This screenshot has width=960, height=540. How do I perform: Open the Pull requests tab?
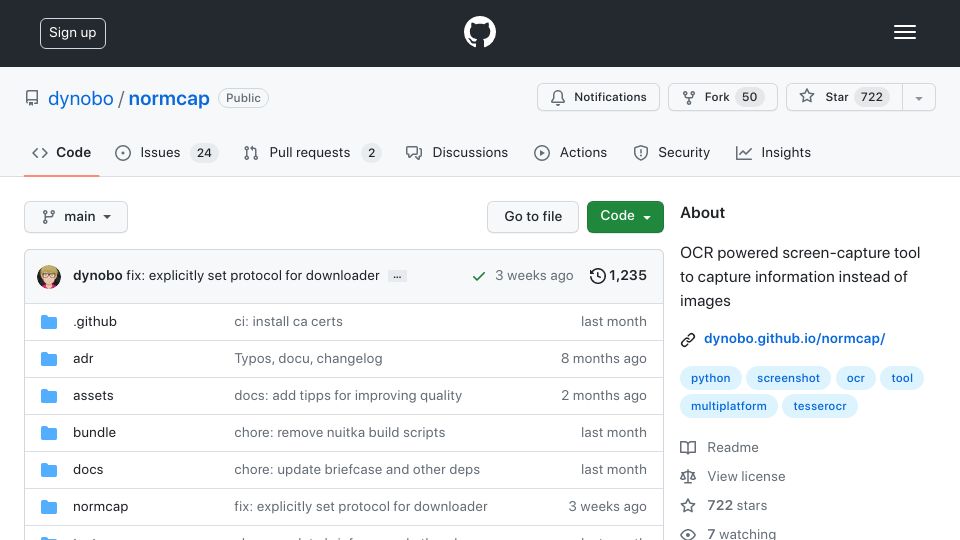312,152
